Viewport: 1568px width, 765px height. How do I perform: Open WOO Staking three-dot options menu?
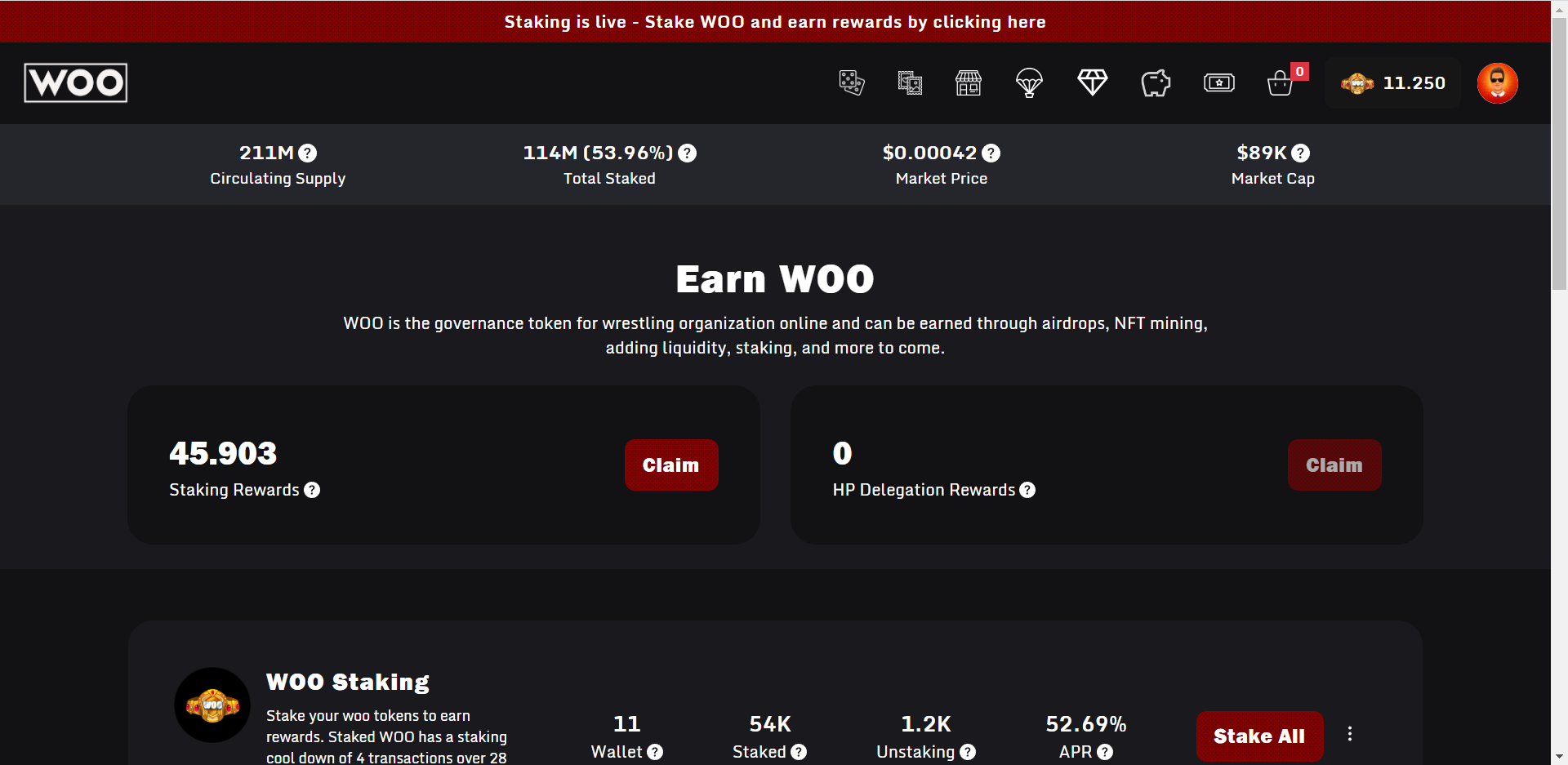coord(1350,734)
